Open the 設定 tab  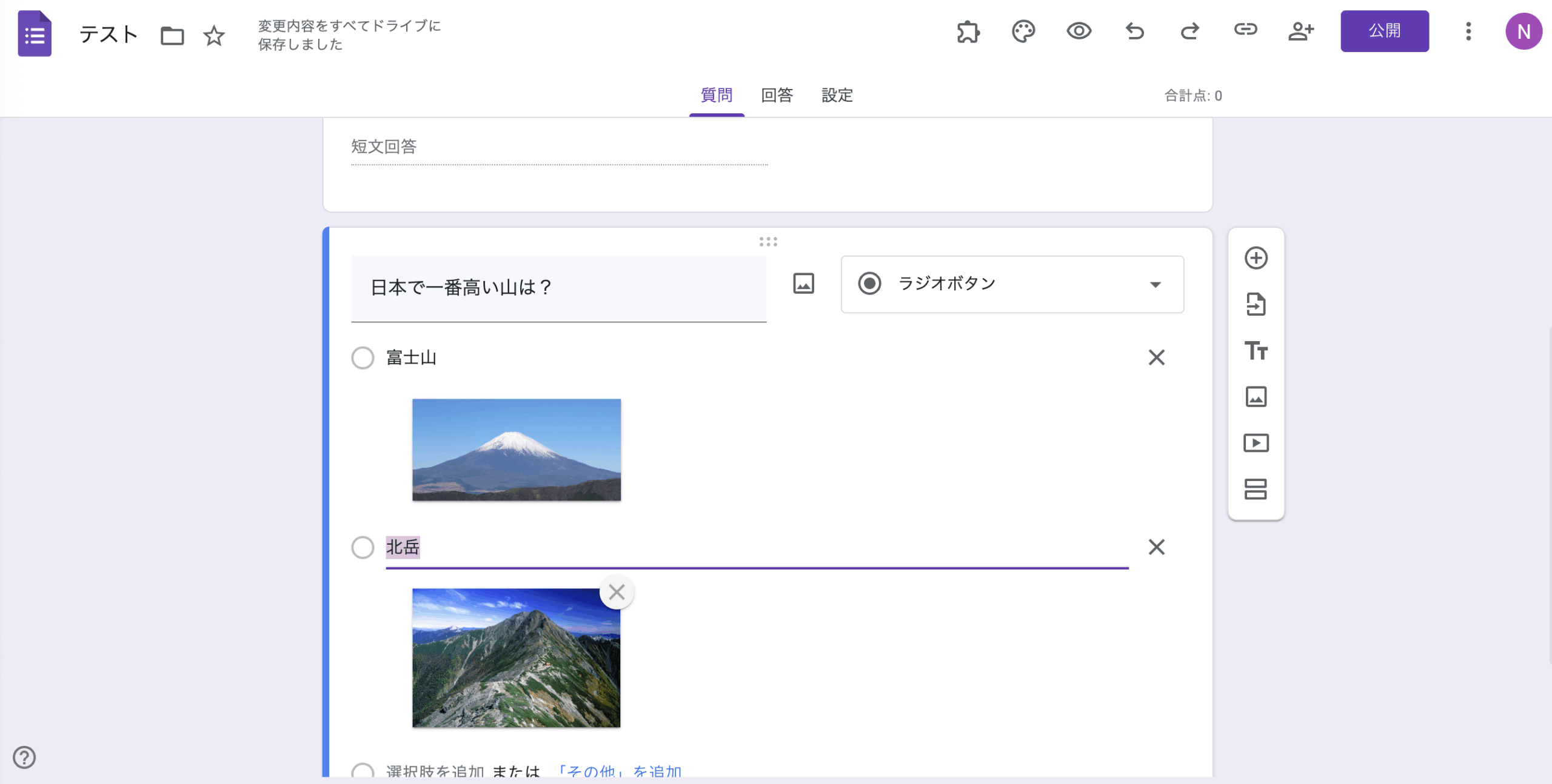(837, 96)
